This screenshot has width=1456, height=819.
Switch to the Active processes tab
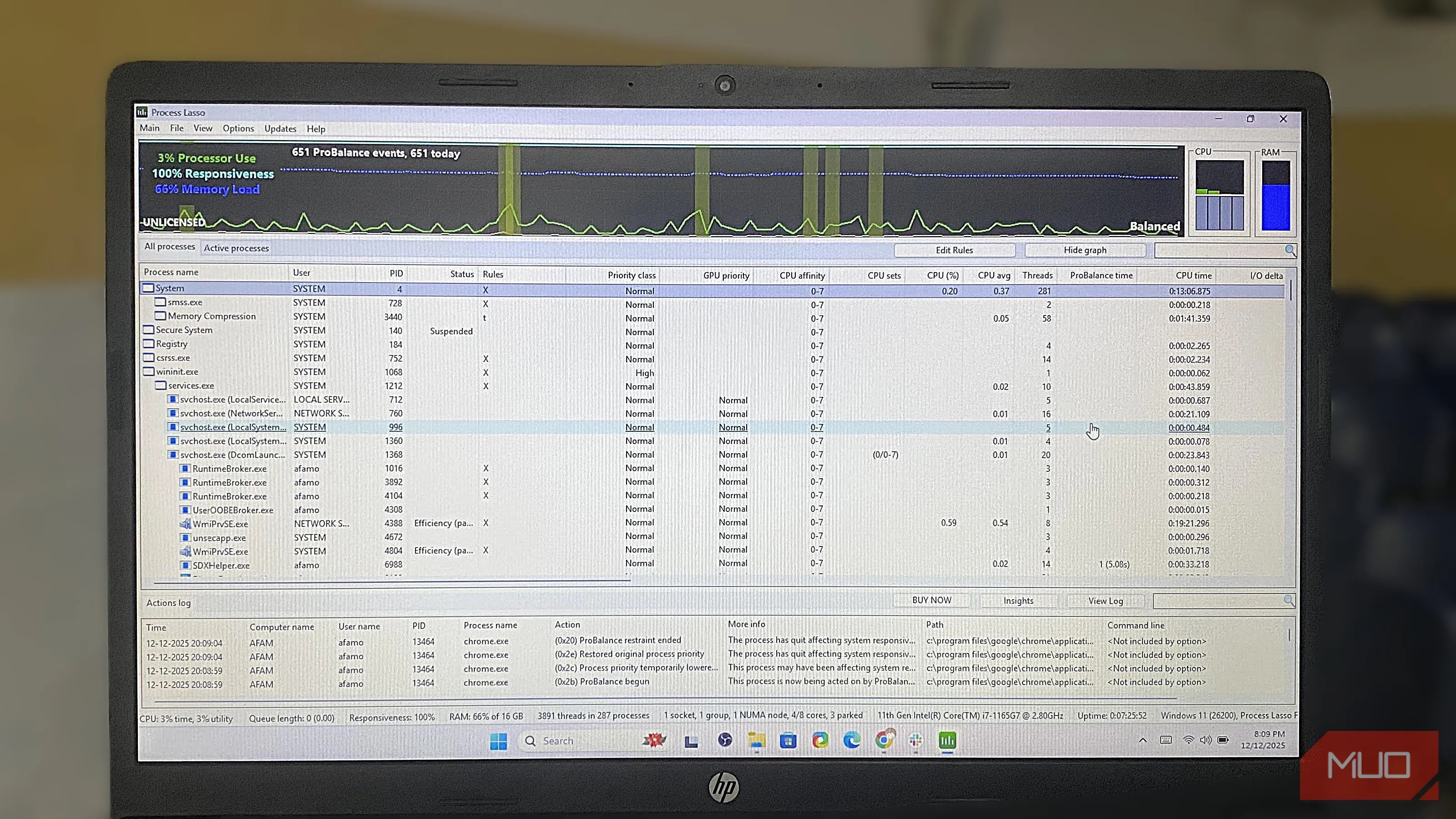[x=236, y=248]
